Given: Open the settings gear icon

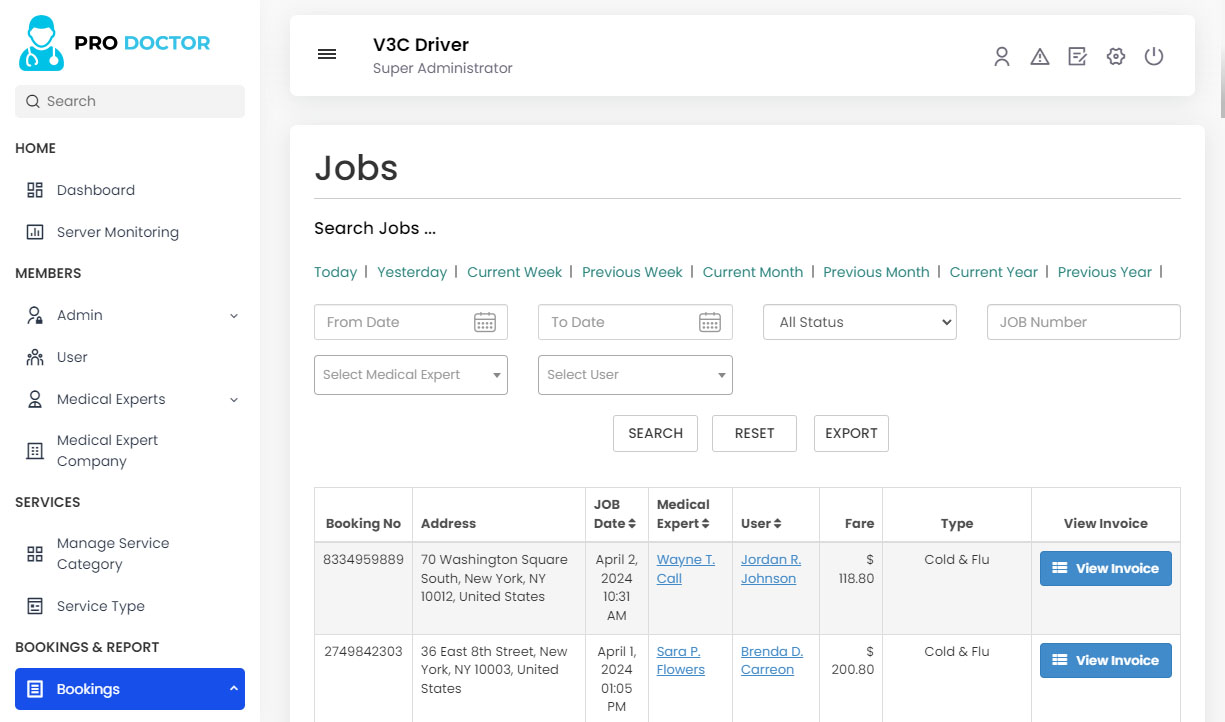Looking at the screenshot, I should (x=1115, y=56).
